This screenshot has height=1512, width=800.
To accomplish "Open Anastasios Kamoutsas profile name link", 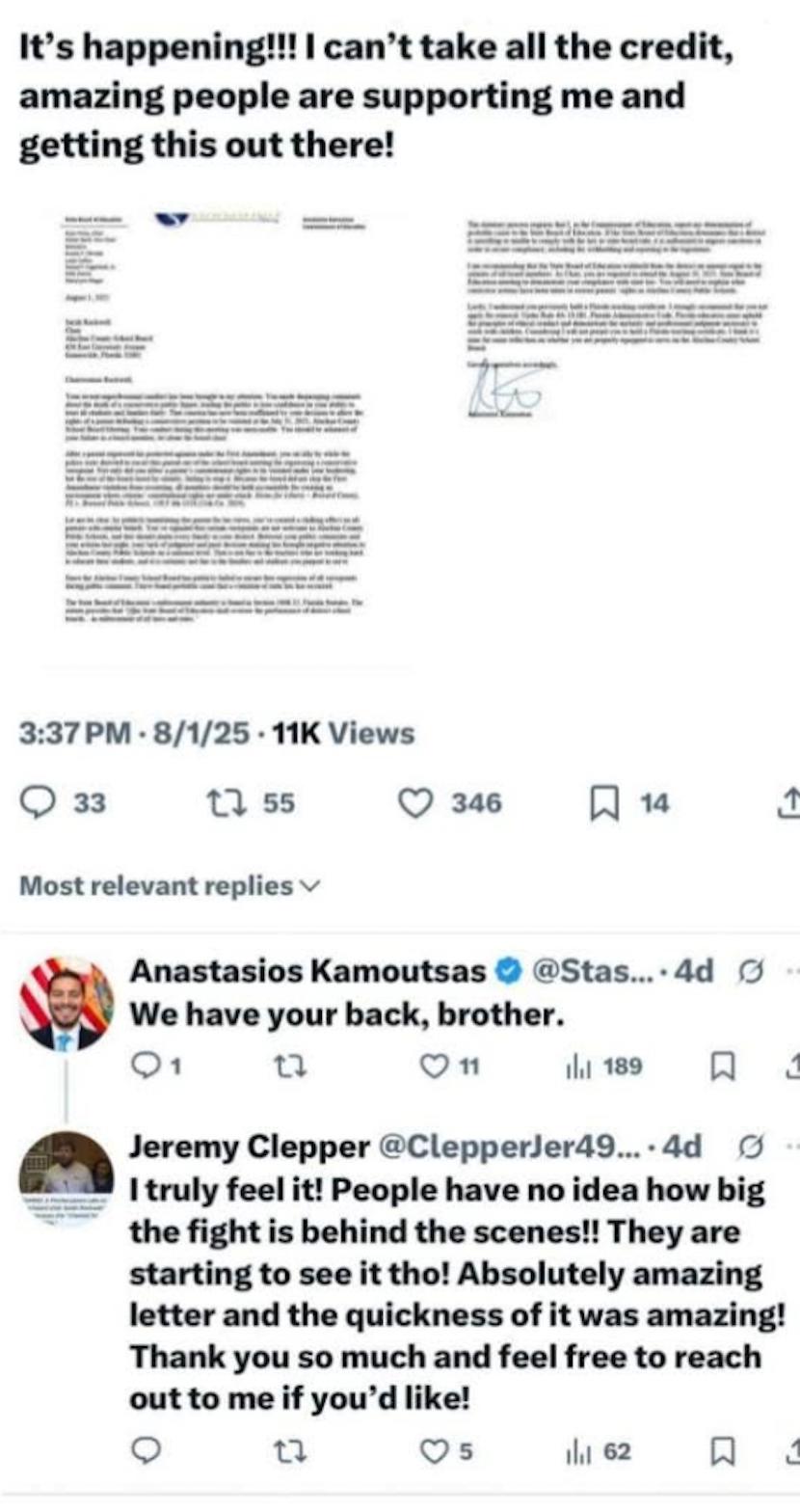I will [307, 971].
